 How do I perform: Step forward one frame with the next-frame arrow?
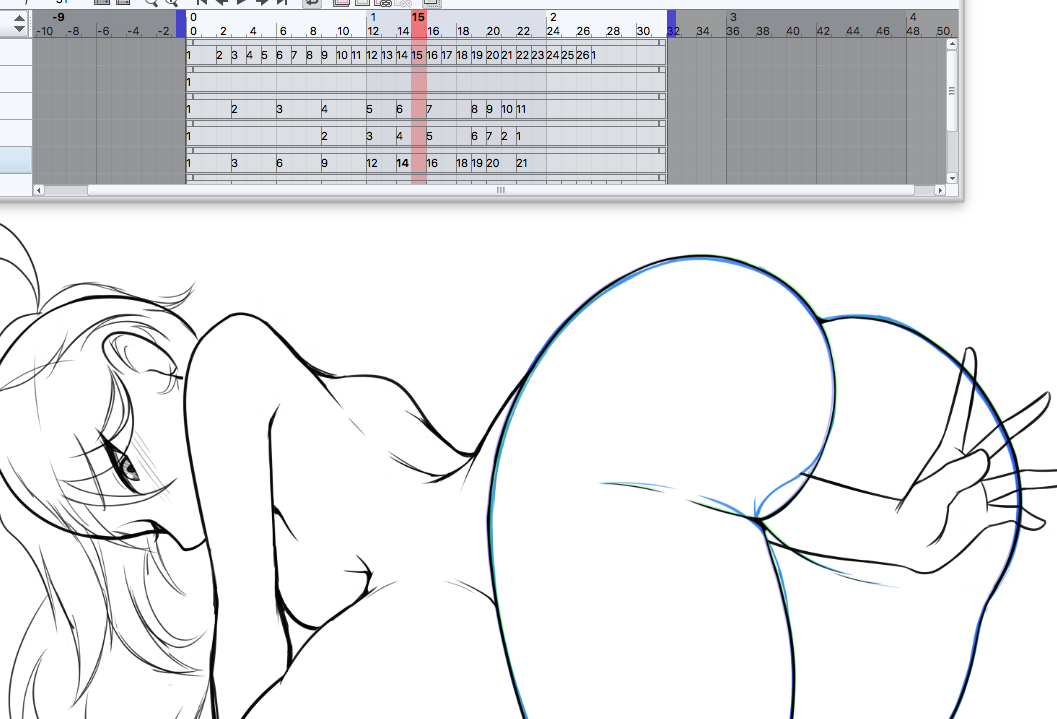tap(262, 2)
